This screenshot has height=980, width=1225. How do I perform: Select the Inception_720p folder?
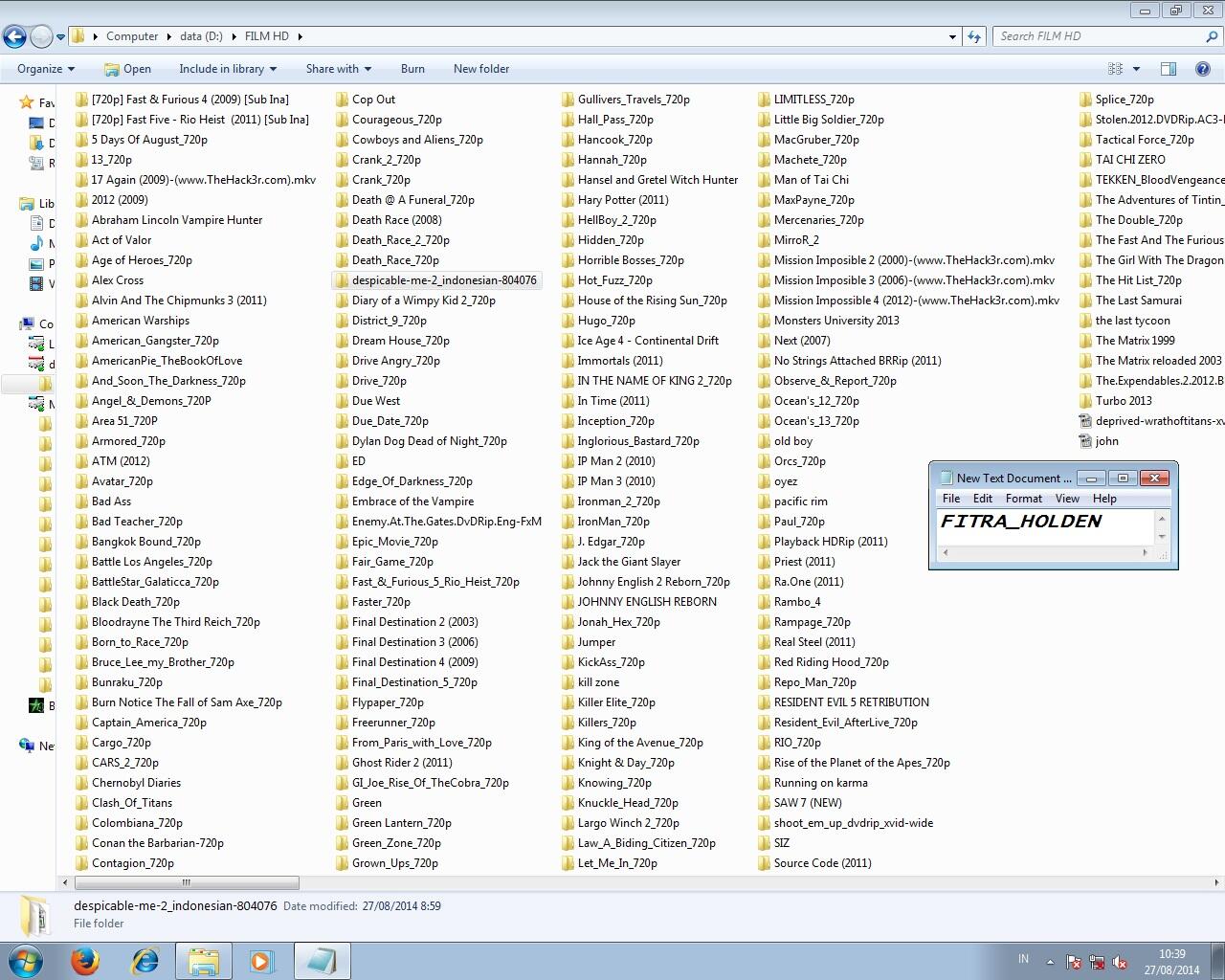pos(608,421)
